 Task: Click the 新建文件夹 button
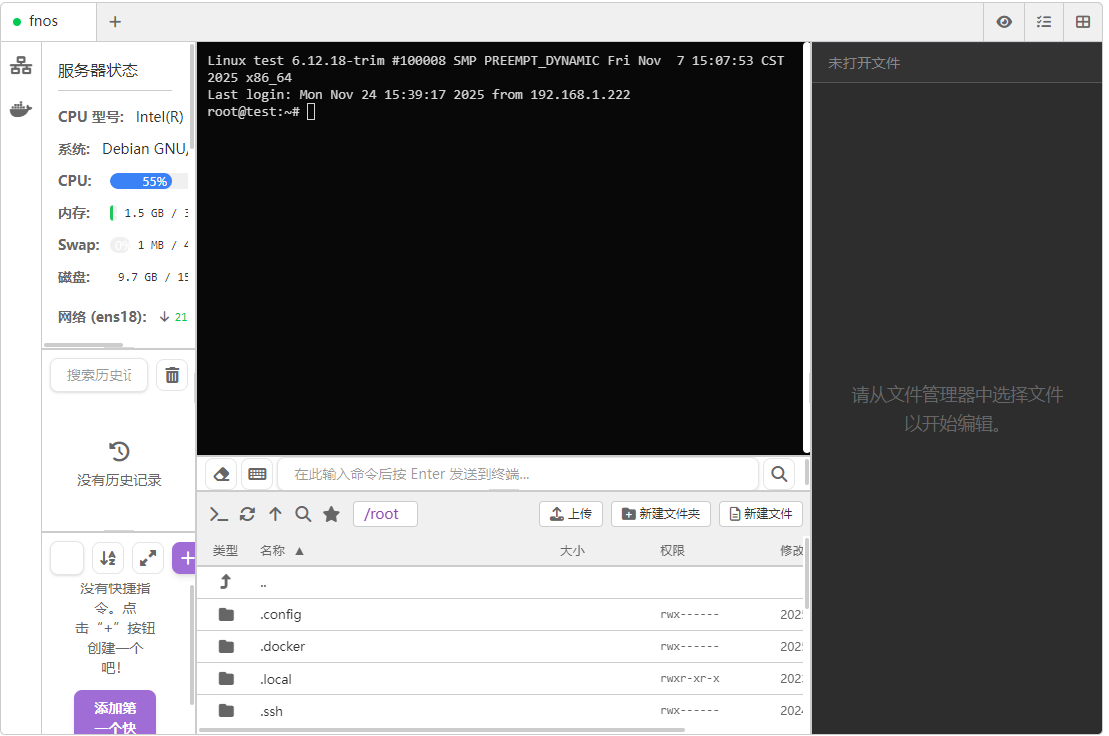coord(661,514)
